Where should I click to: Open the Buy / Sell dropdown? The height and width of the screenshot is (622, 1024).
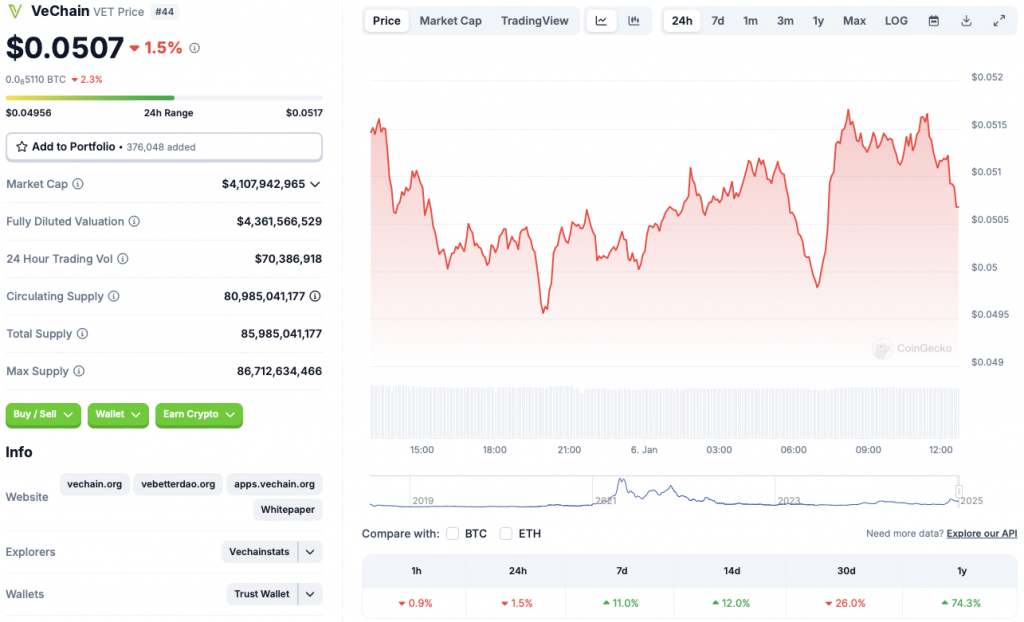[x=43, y=414]
